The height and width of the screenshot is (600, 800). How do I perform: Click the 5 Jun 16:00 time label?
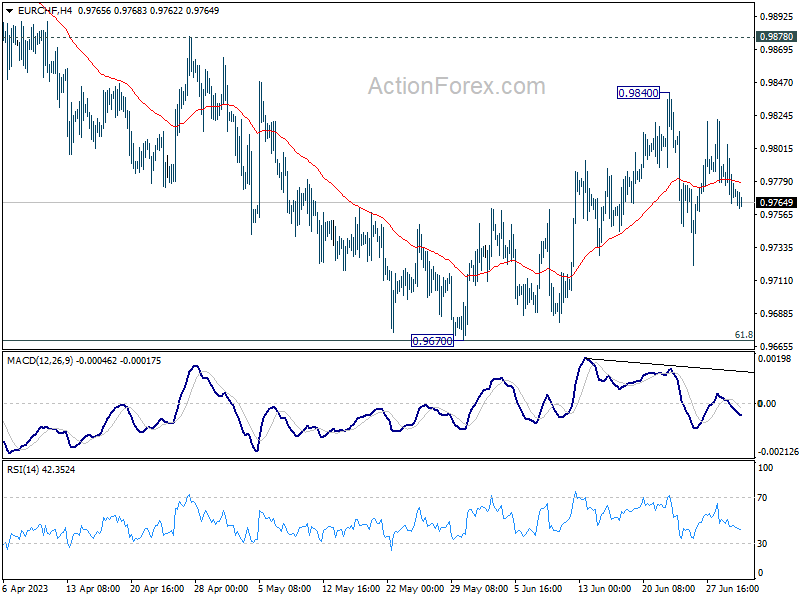pos(538,588)
